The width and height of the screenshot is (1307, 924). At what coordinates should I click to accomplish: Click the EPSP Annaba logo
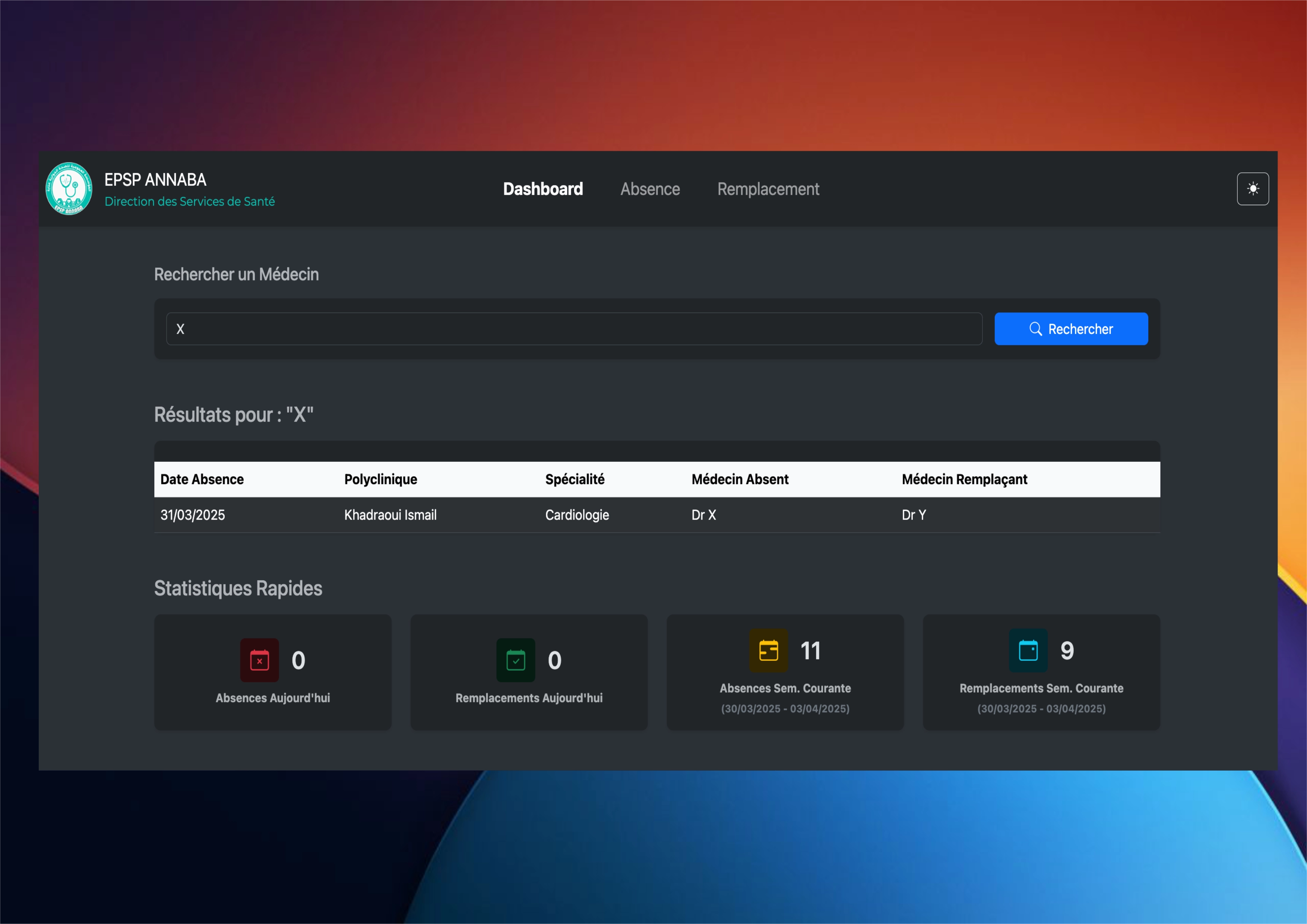pos(69,189)
